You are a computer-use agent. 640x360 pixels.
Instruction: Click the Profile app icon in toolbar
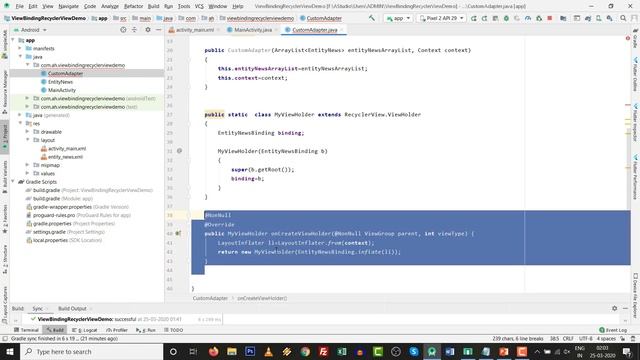pos(528,18)
